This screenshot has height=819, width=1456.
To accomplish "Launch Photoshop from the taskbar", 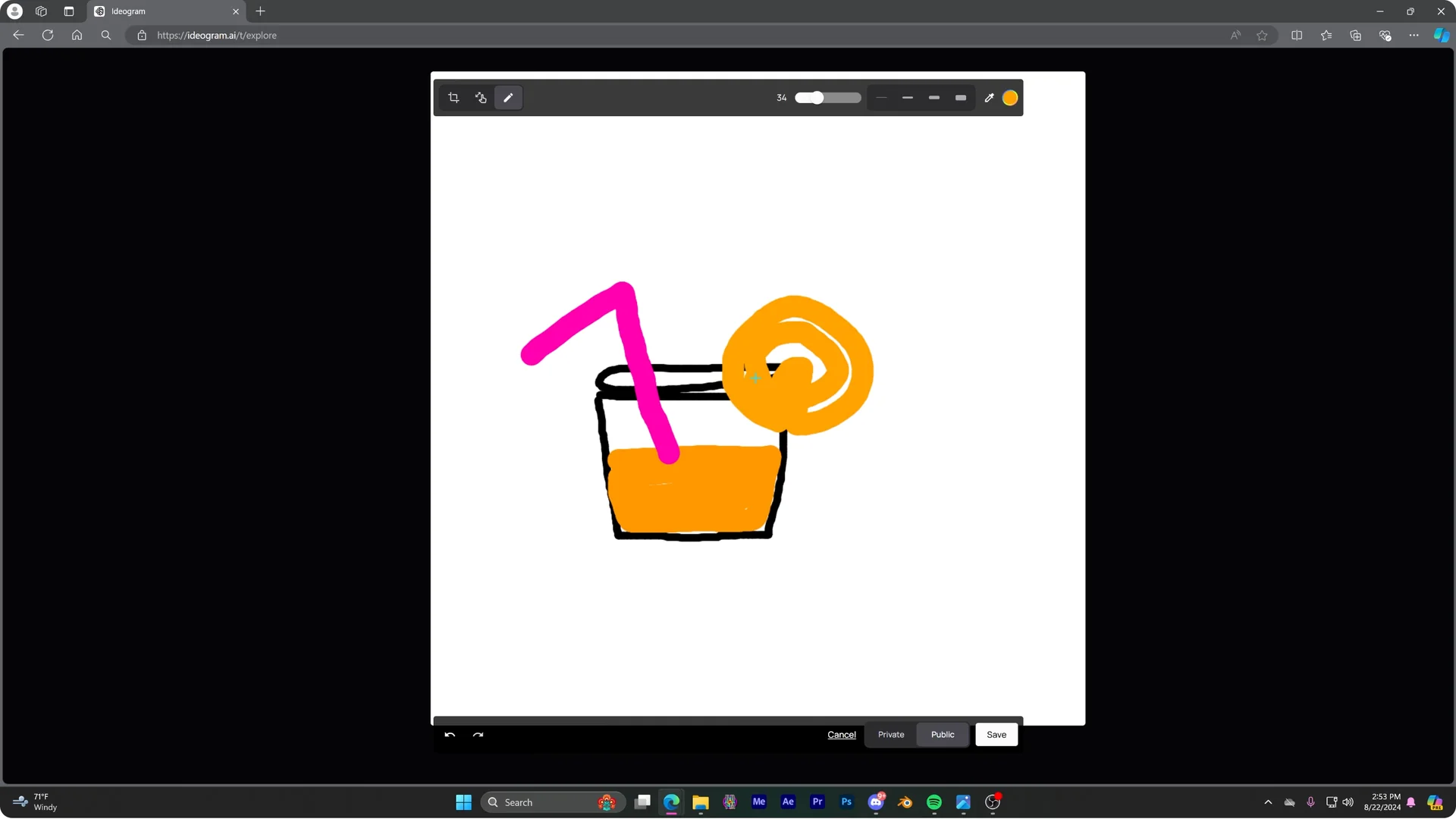I will point(846,802).
